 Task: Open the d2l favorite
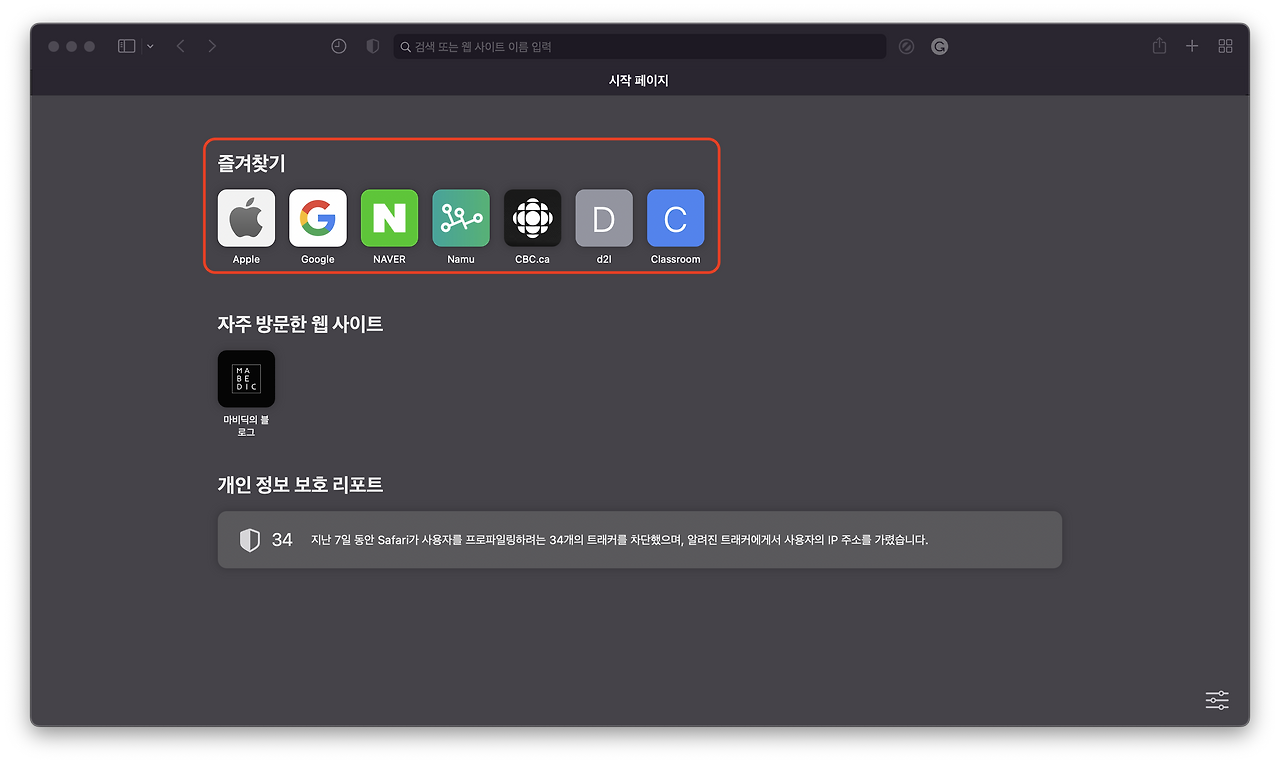604,219
